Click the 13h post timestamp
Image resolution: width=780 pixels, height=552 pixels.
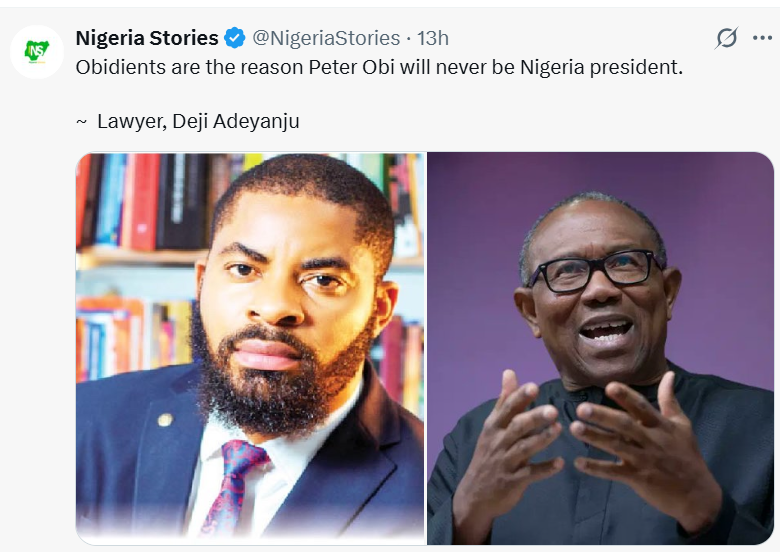433,38
